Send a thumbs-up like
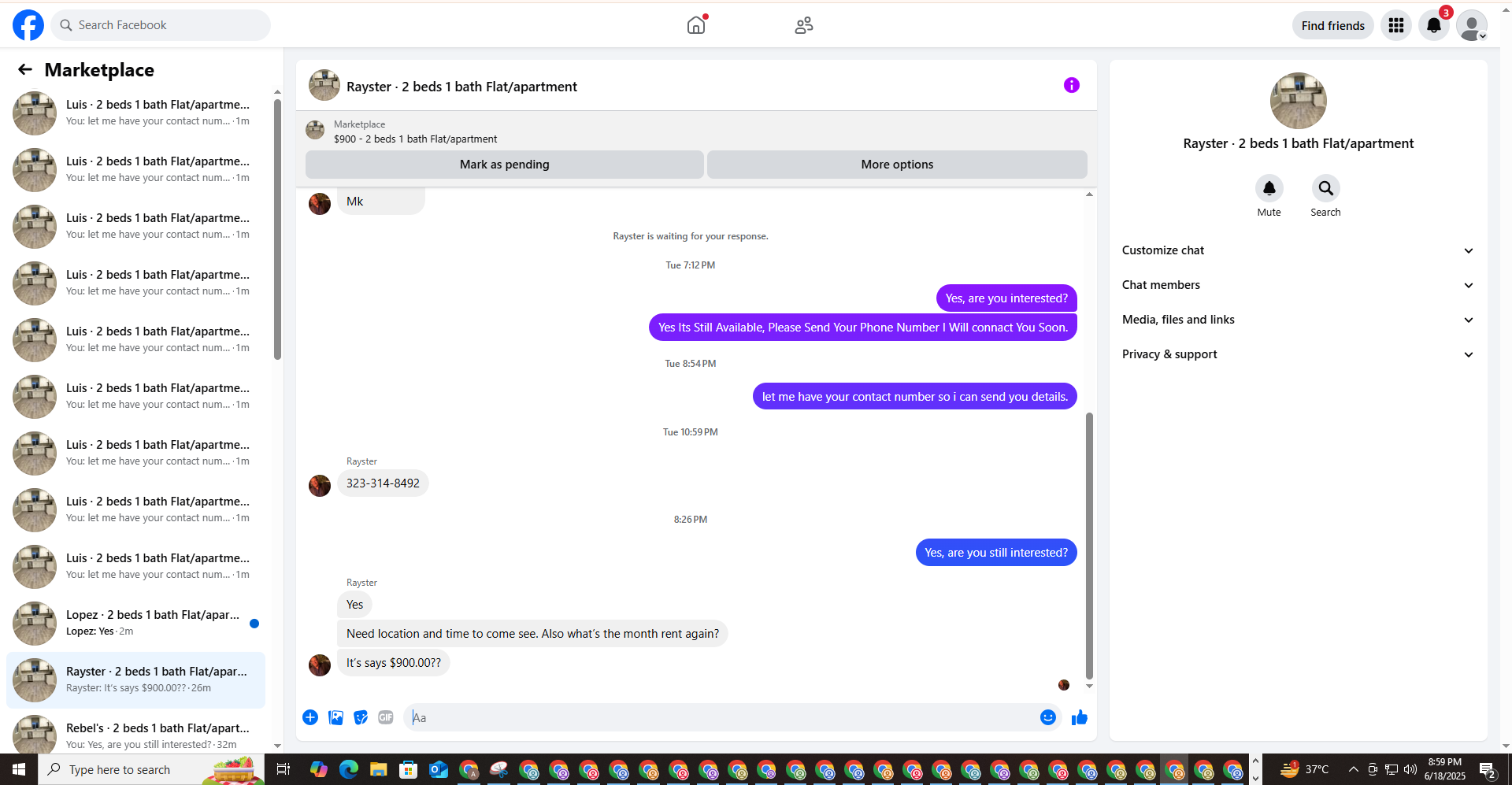 click(1080, 717)
